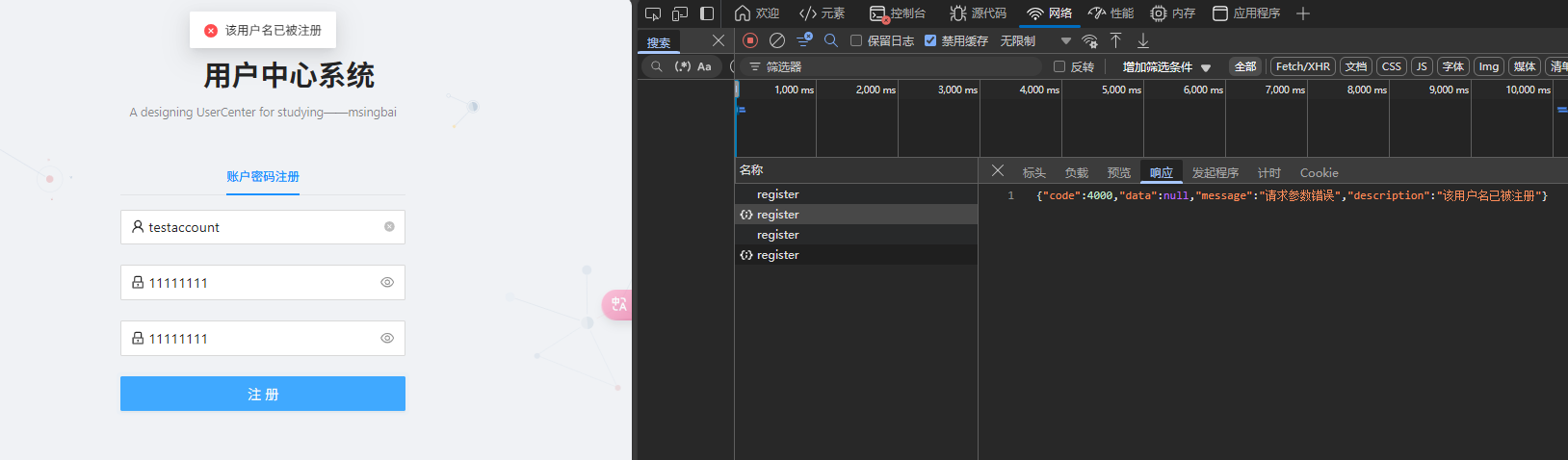Screen dimensions: 1568x460
Task: Toggle the network filter bar icon
Action: [x=804, y=40]
